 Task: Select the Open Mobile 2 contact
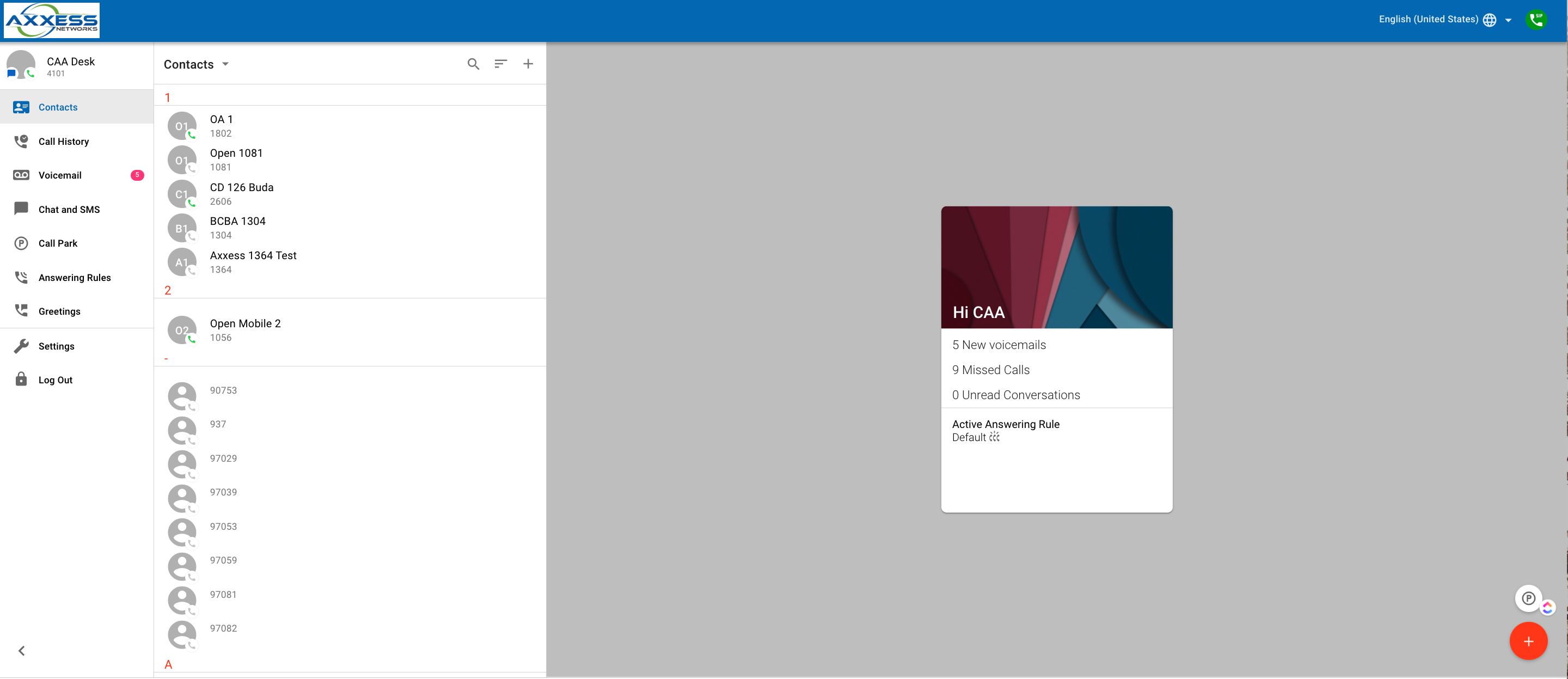(x=244, y=330)
